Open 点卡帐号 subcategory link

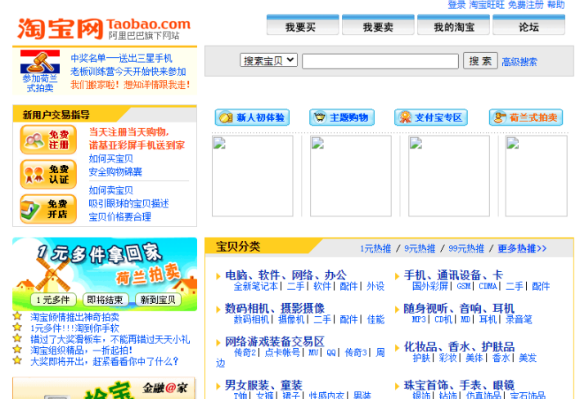point(282,353)
